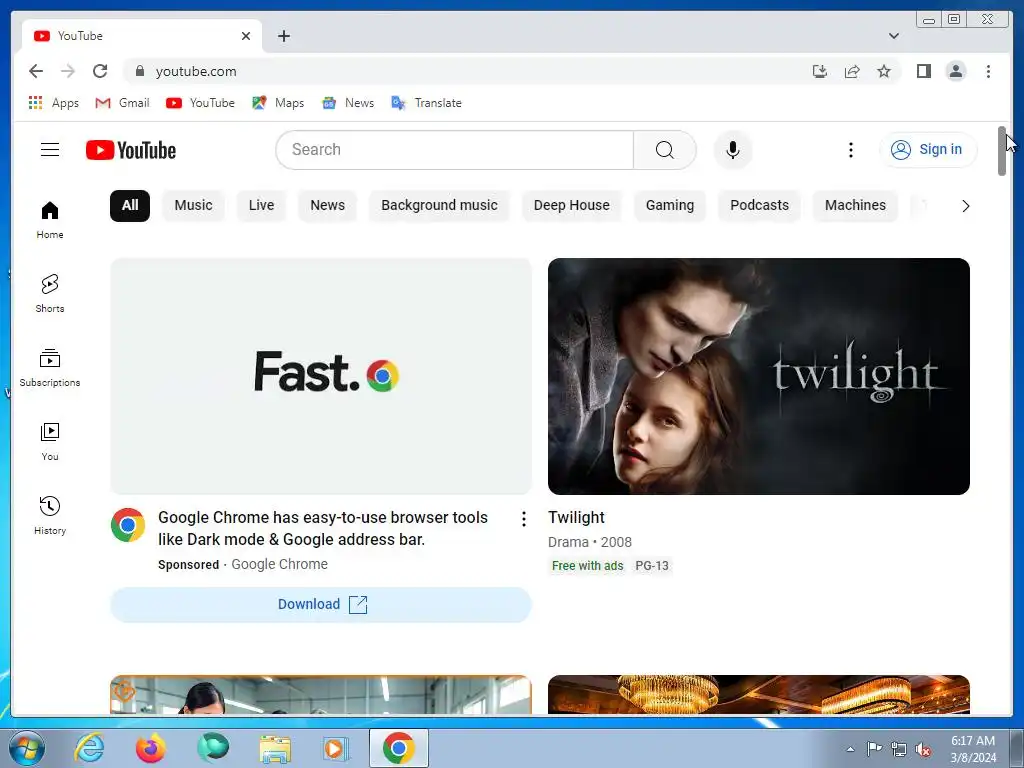Open the Chrome profile avatar
Screen dimensions: 1024x768
(x=955, y=71)
